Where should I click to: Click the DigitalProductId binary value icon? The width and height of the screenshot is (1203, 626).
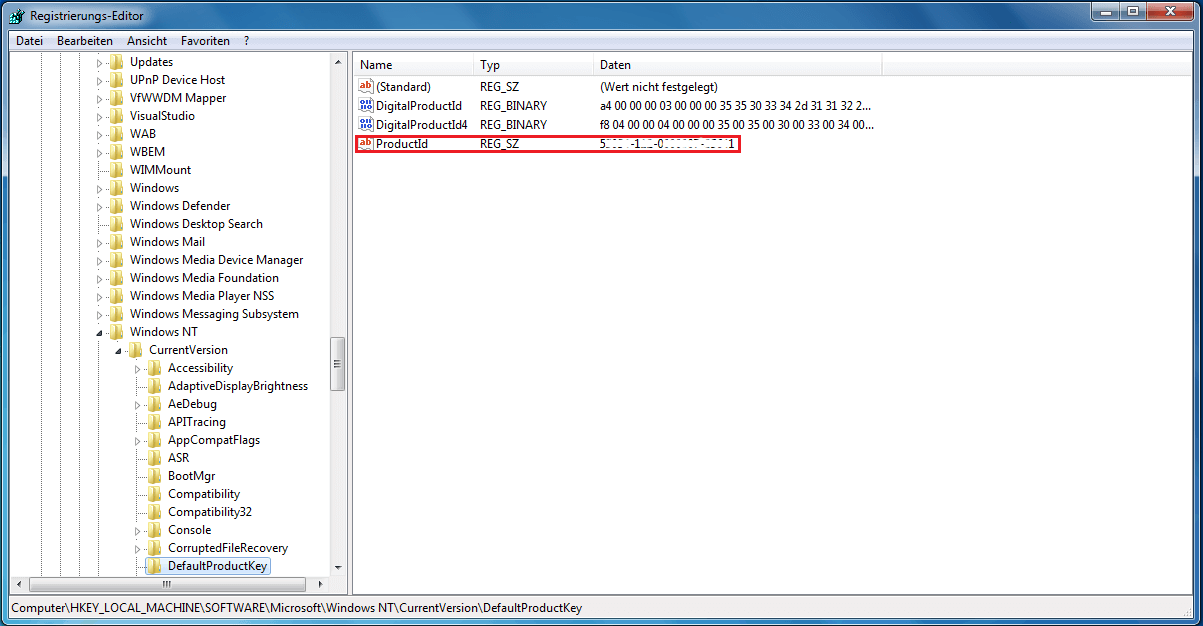[365, 105]
